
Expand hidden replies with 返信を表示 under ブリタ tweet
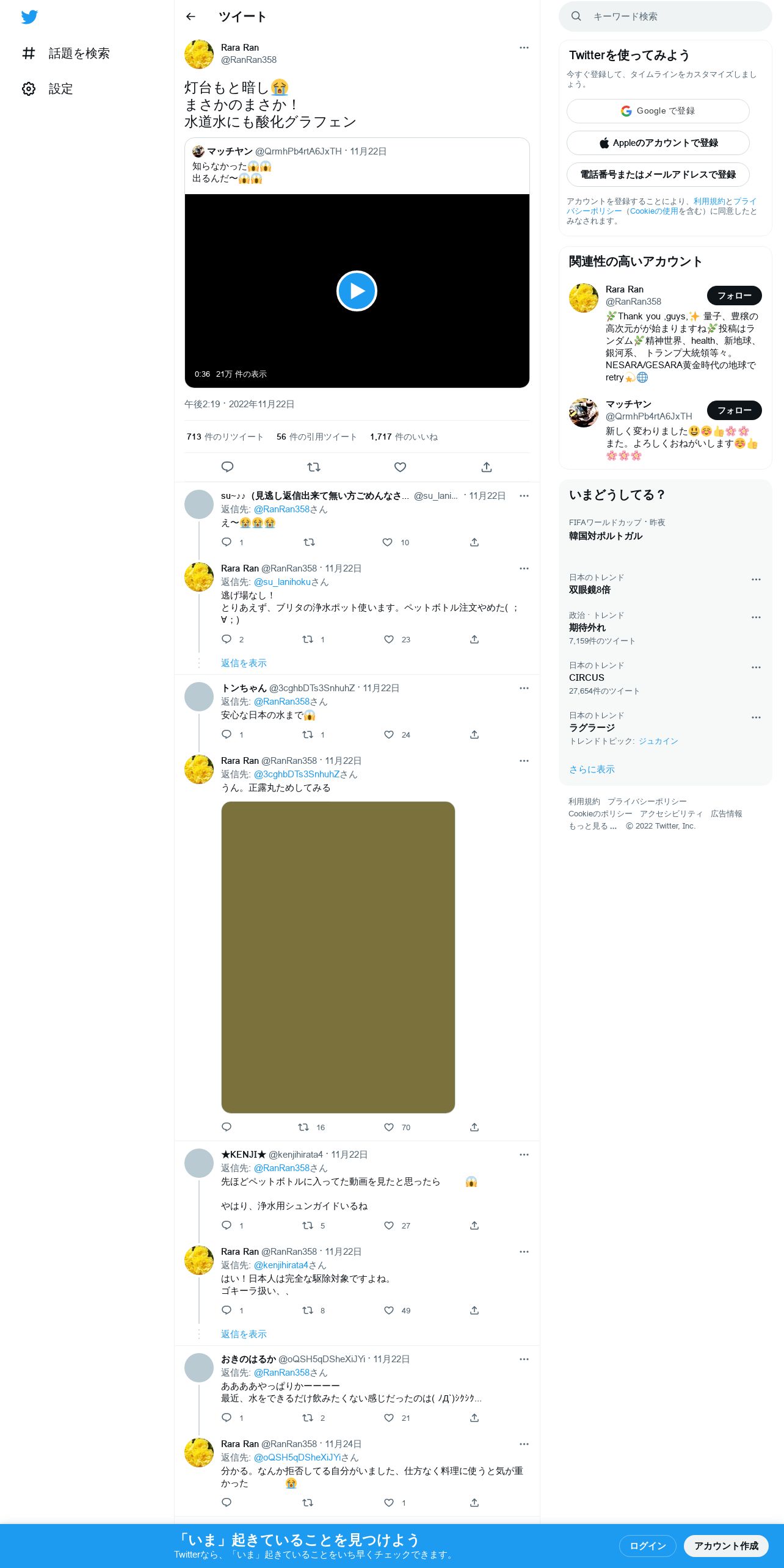(x=244, y=663)
